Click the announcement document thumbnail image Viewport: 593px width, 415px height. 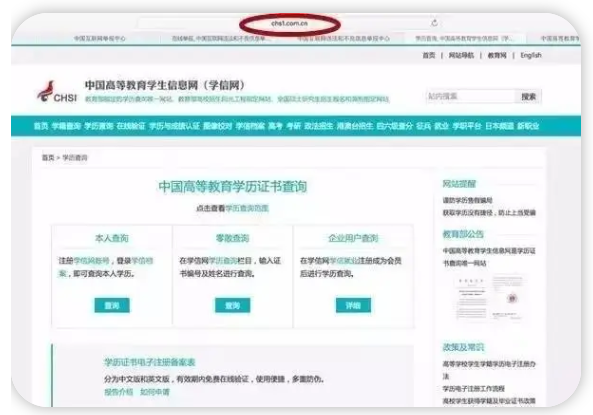tap(489, 298)
